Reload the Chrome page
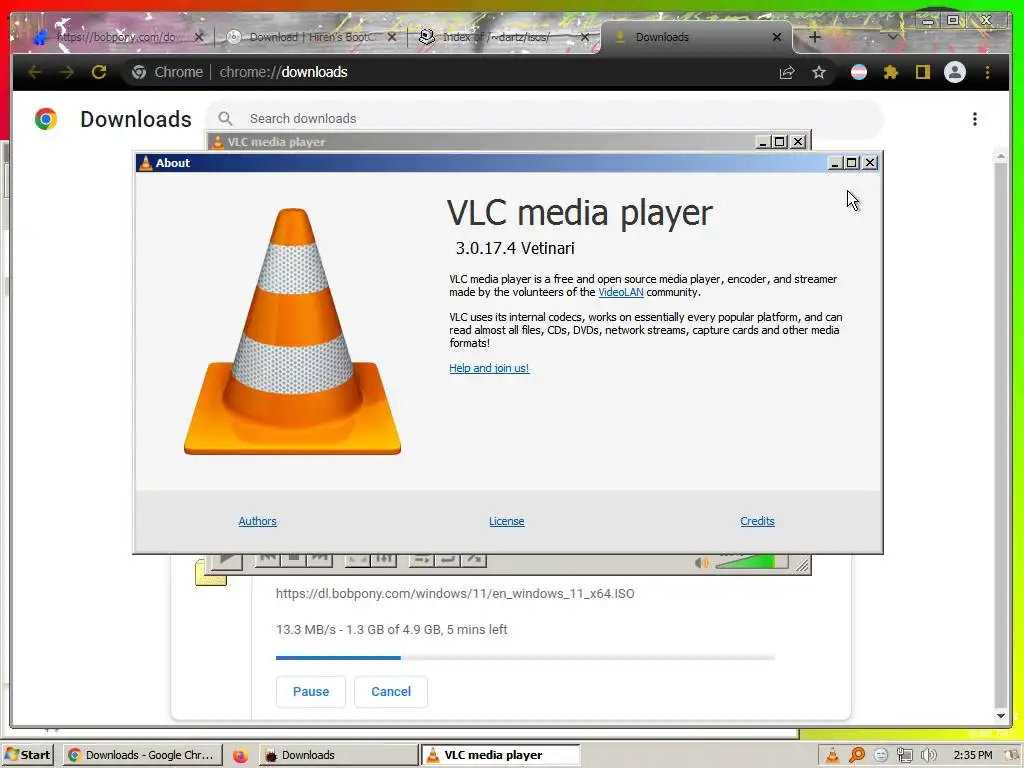This screenshot has height=768, width=1024. coord(99,72)
